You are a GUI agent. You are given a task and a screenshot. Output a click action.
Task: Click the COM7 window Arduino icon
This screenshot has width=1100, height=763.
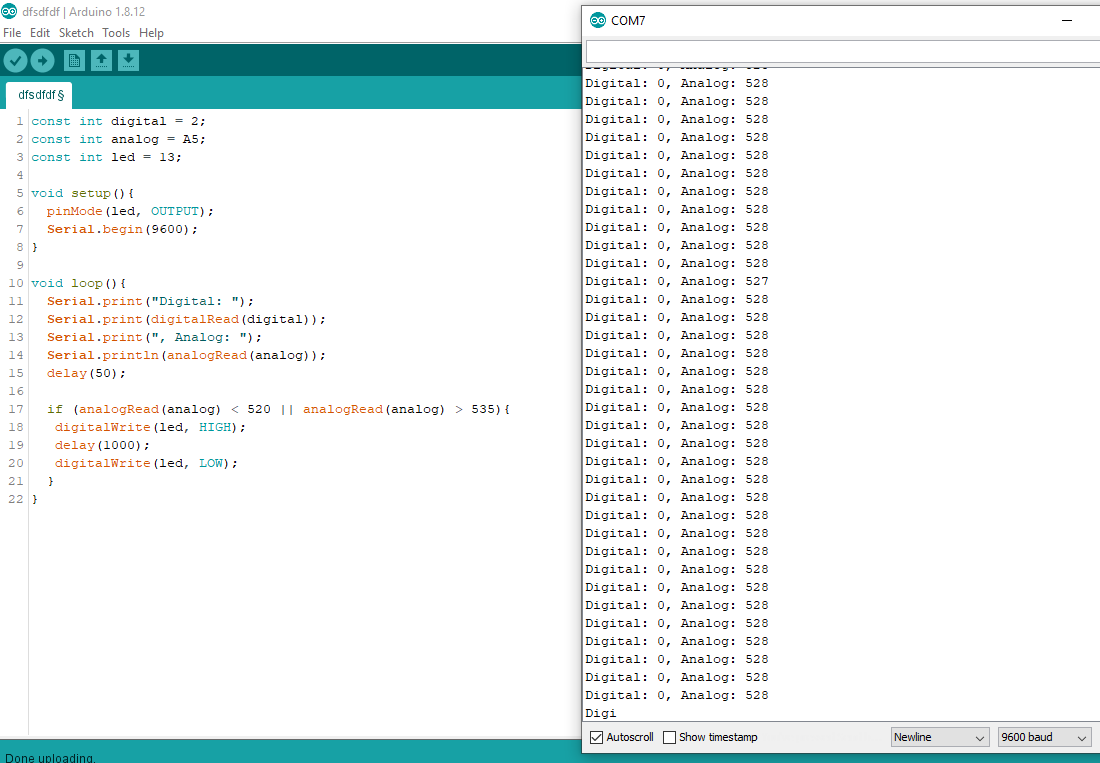tap(598, 20)
